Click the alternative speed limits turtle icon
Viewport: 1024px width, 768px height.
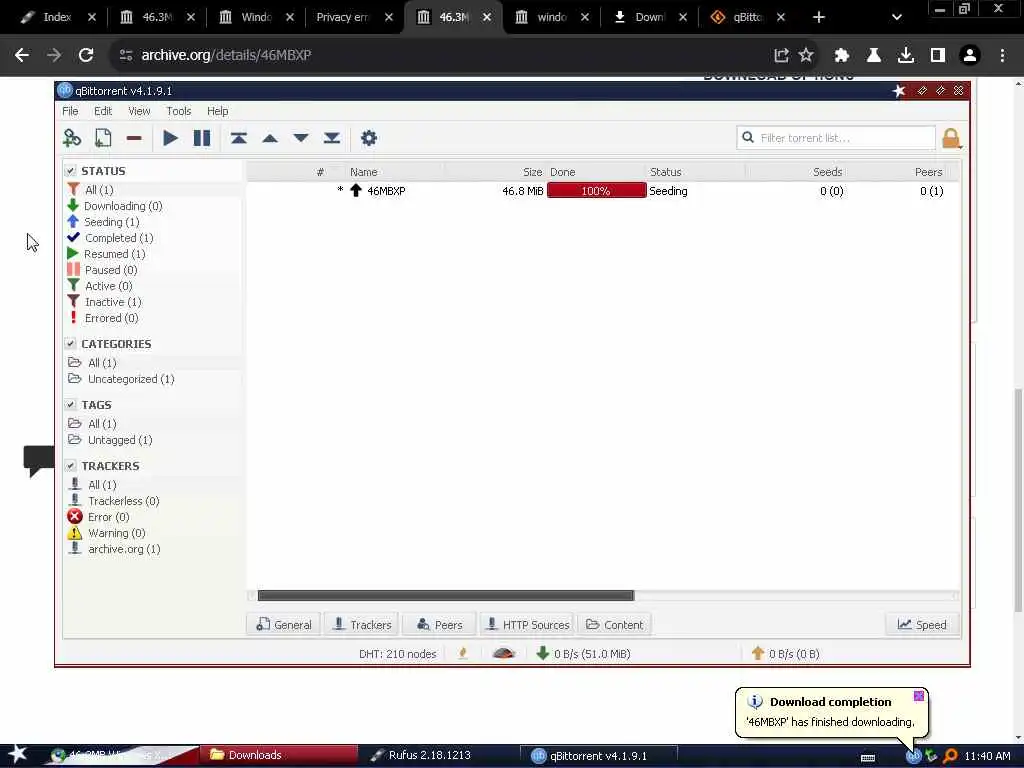(504, 653)
